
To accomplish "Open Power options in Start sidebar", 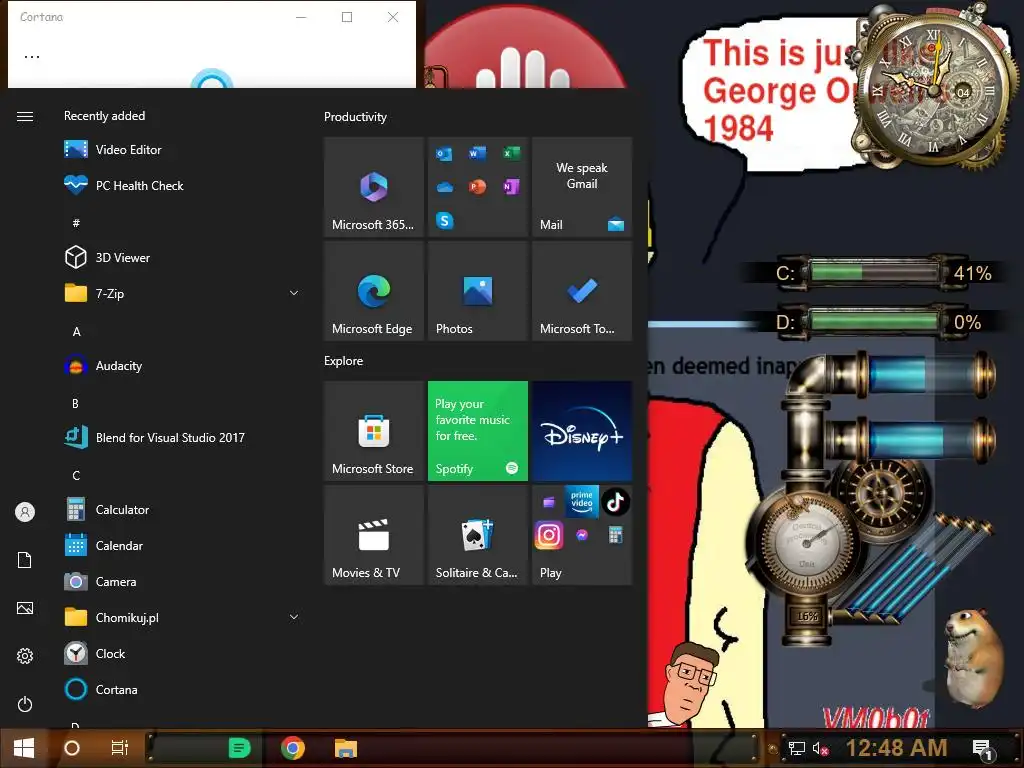I will (x=25, y=704).
